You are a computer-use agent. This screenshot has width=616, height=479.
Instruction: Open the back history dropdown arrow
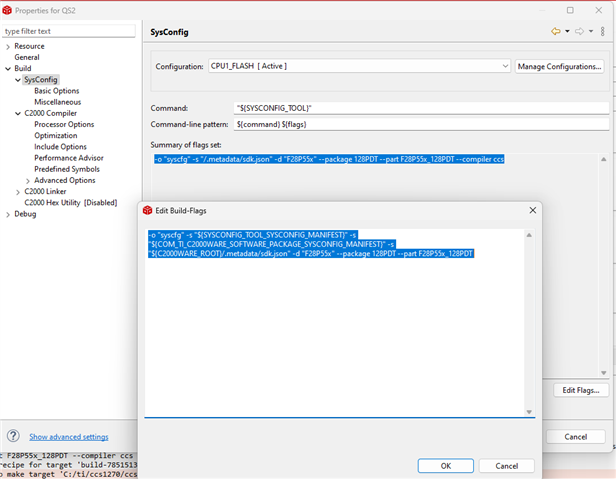tap(567, 31)
